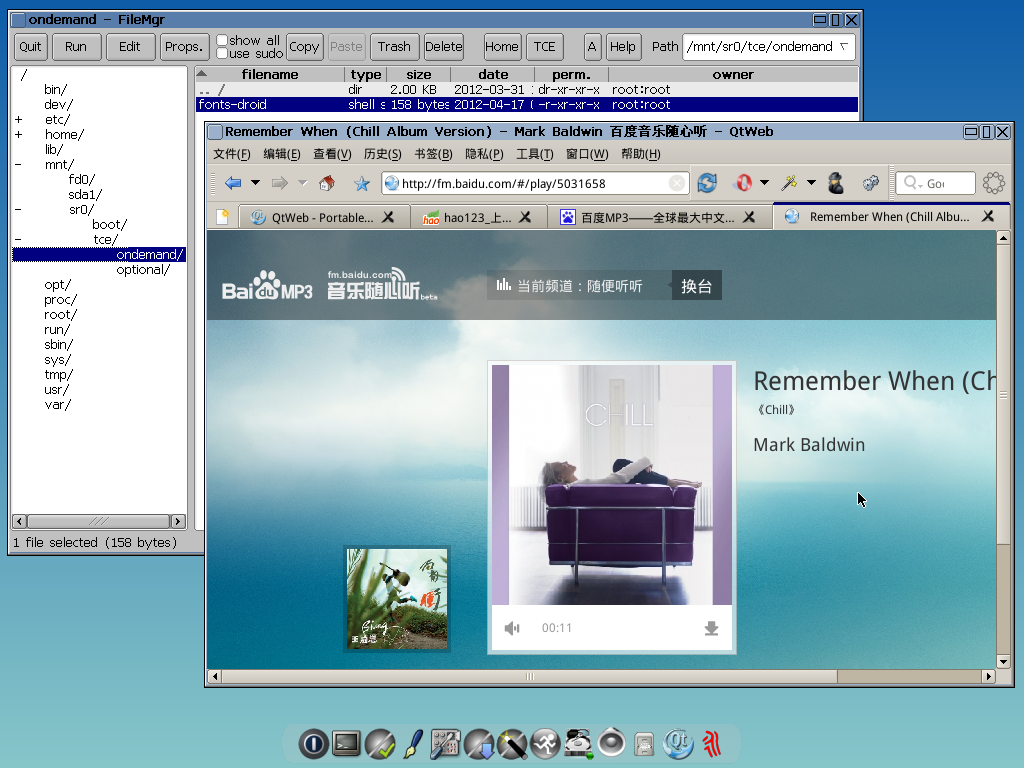Open the home page with the house icon

pyautogui.click(x=327, y=183)
